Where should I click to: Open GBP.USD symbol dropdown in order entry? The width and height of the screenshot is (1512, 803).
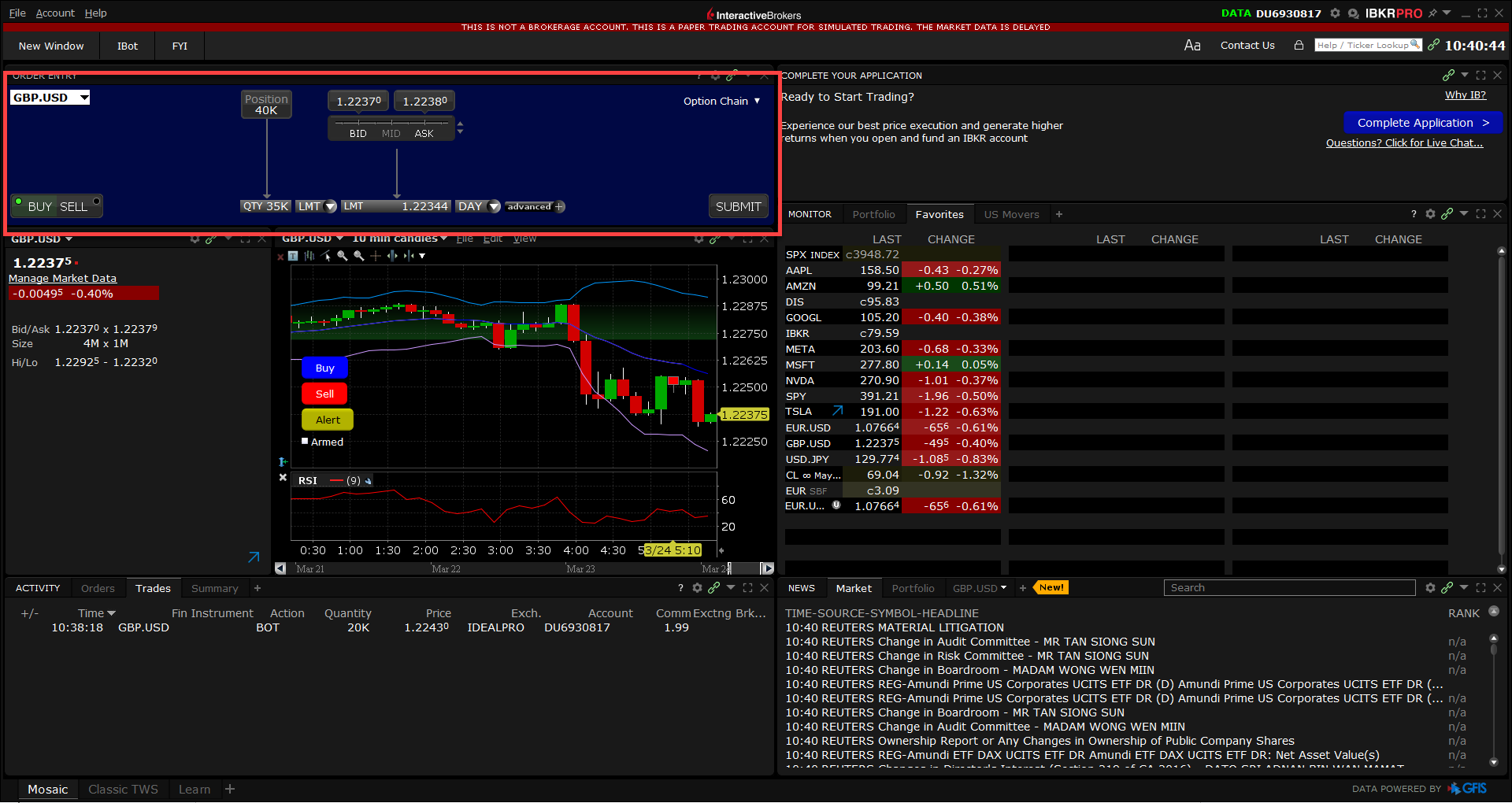84,98
